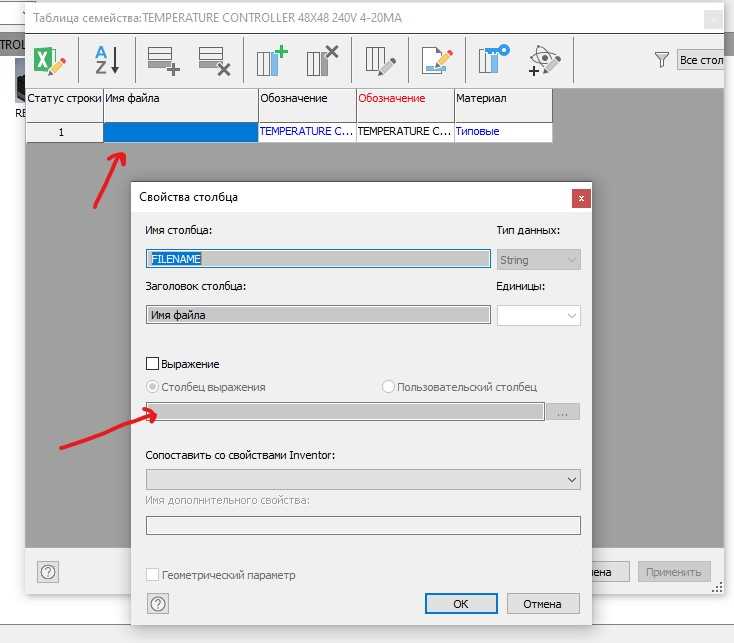Click the Заголовок столбца input field
734x643 pixels.
tap(318, 315)
